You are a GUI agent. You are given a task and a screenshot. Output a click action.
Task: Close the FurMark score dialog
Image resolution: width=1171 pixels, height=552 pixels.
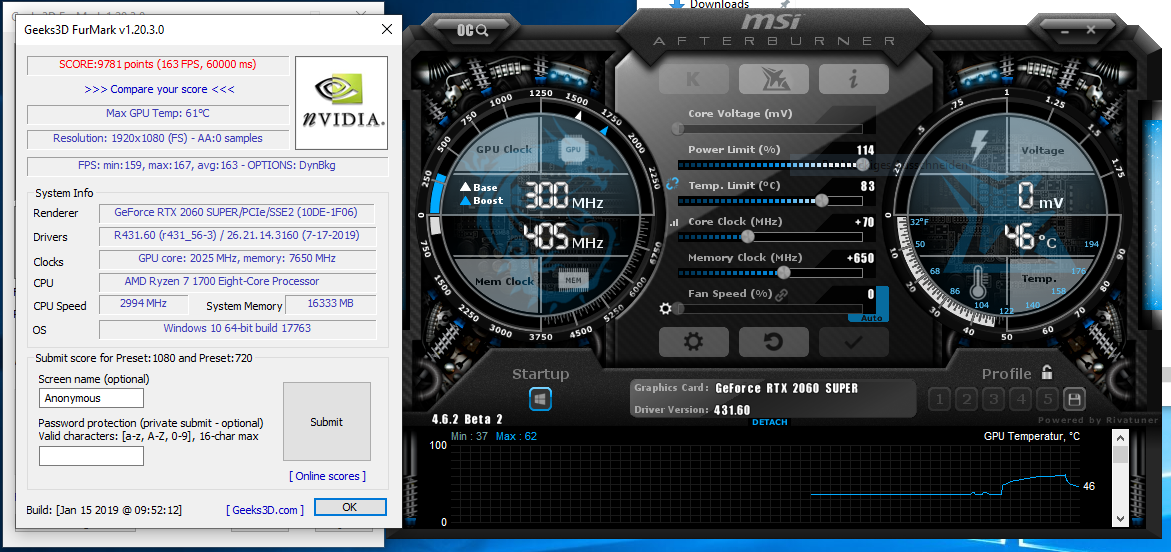pyautogui.click(x=386, y=30)
